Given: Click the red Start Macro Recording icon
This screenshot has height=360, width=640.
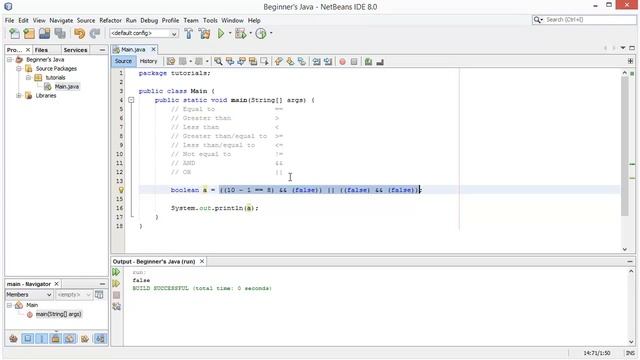Looking at the screenshot, I should point(342,62).
